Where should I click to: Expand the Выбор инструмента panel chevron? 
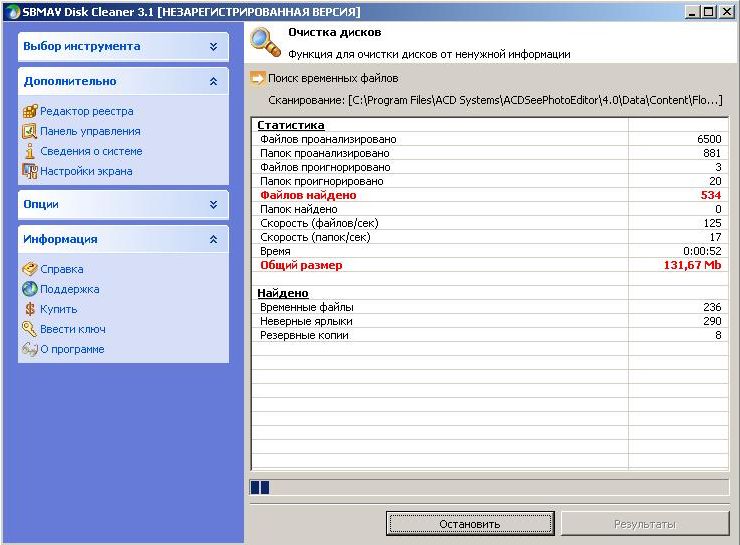(213, 46)
